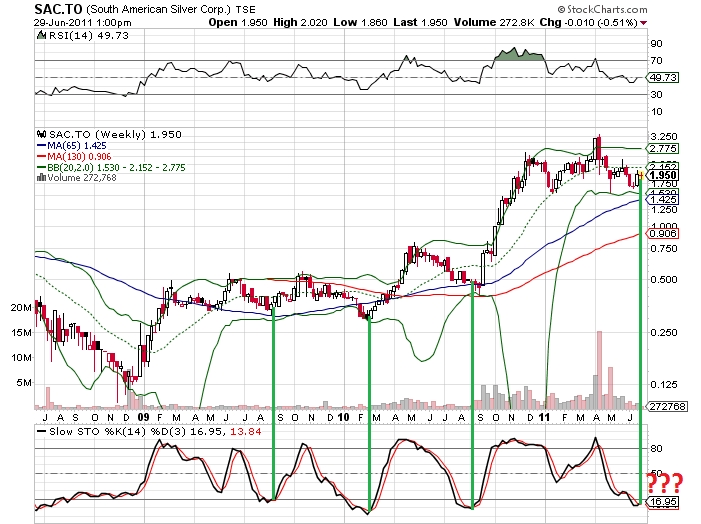Click the 3.250 price axis label
This screenshot has height=524, width=701.
[x=663, y=136]
